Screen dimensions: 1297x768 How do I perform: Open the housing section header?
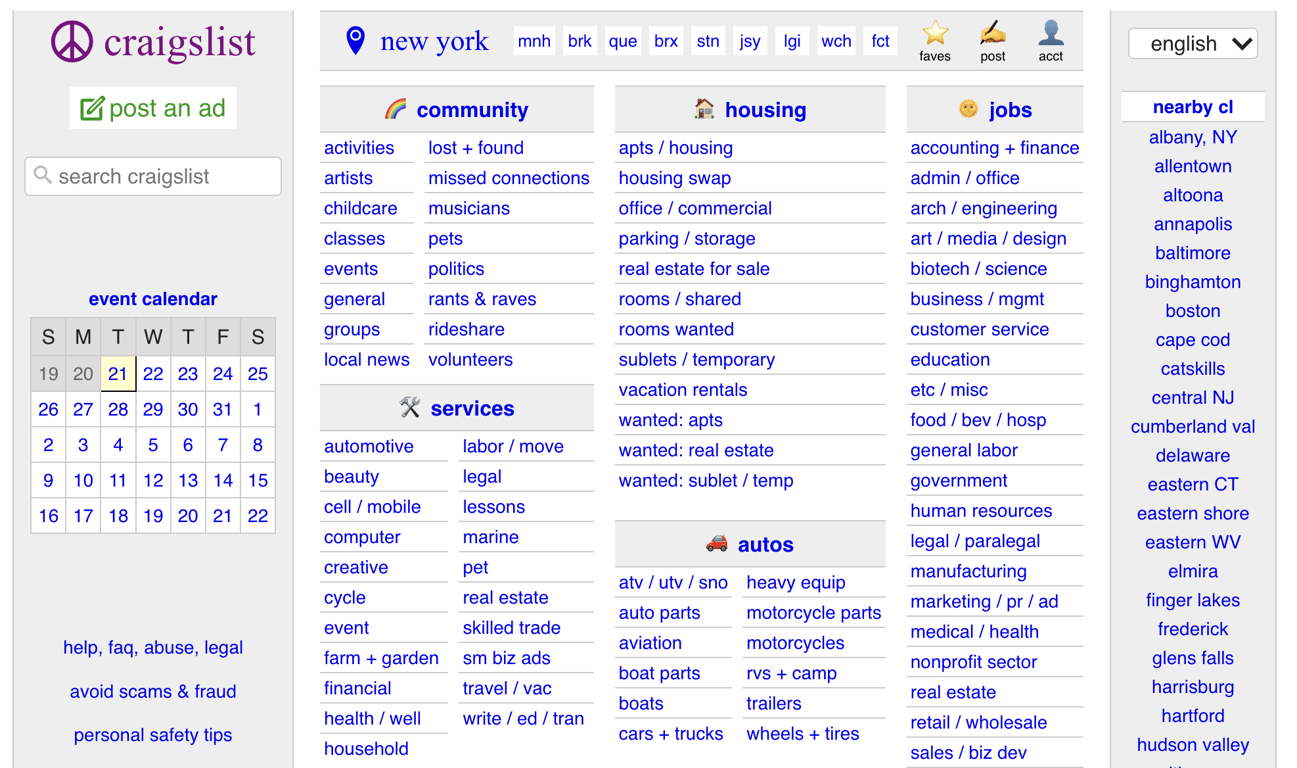(765, 110)
